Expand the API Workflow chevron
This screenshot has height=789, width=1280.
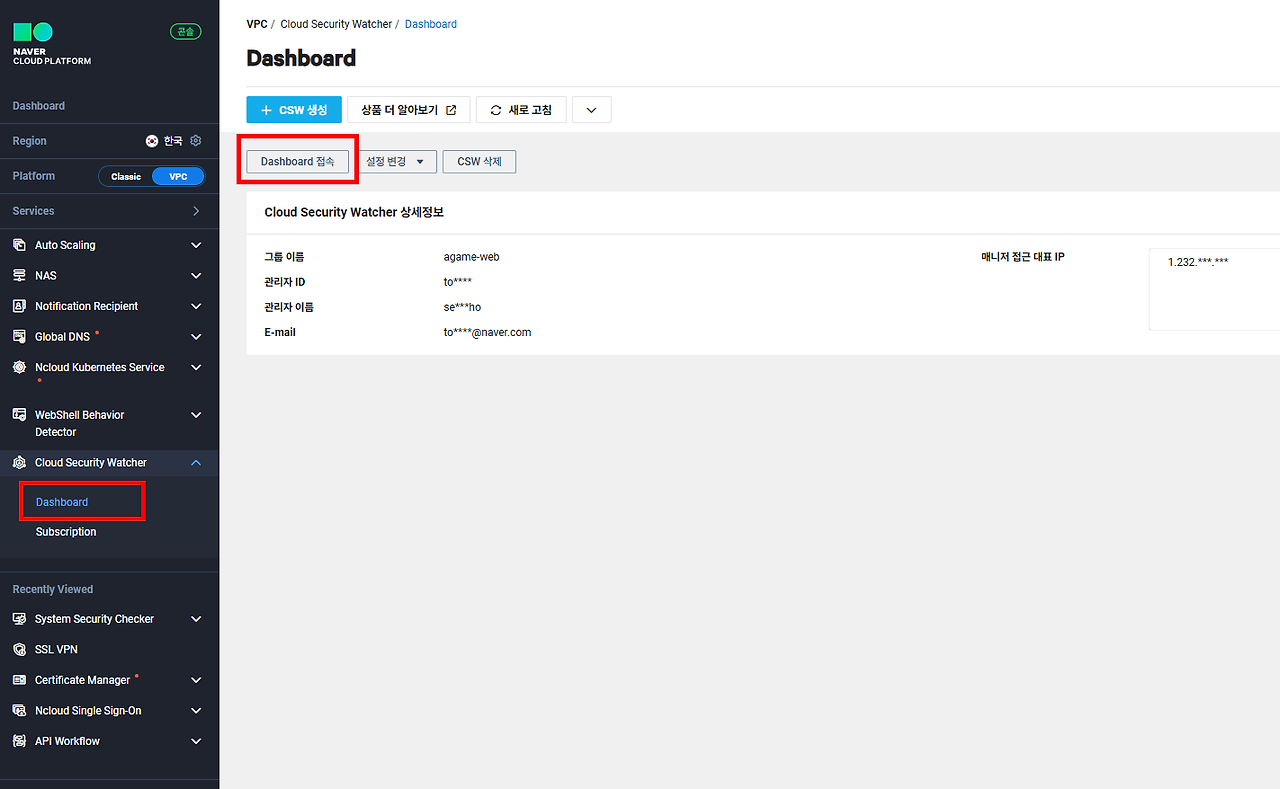196,741
